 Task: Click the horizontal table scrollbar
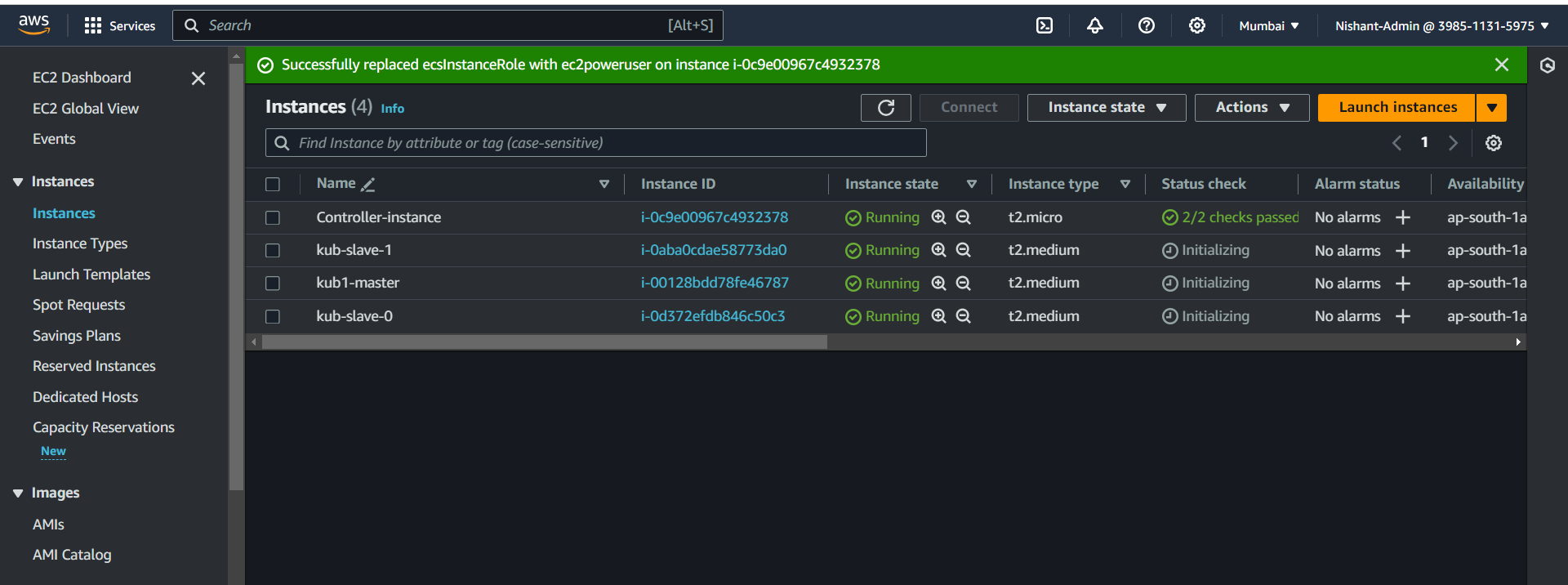click(544, 342)
